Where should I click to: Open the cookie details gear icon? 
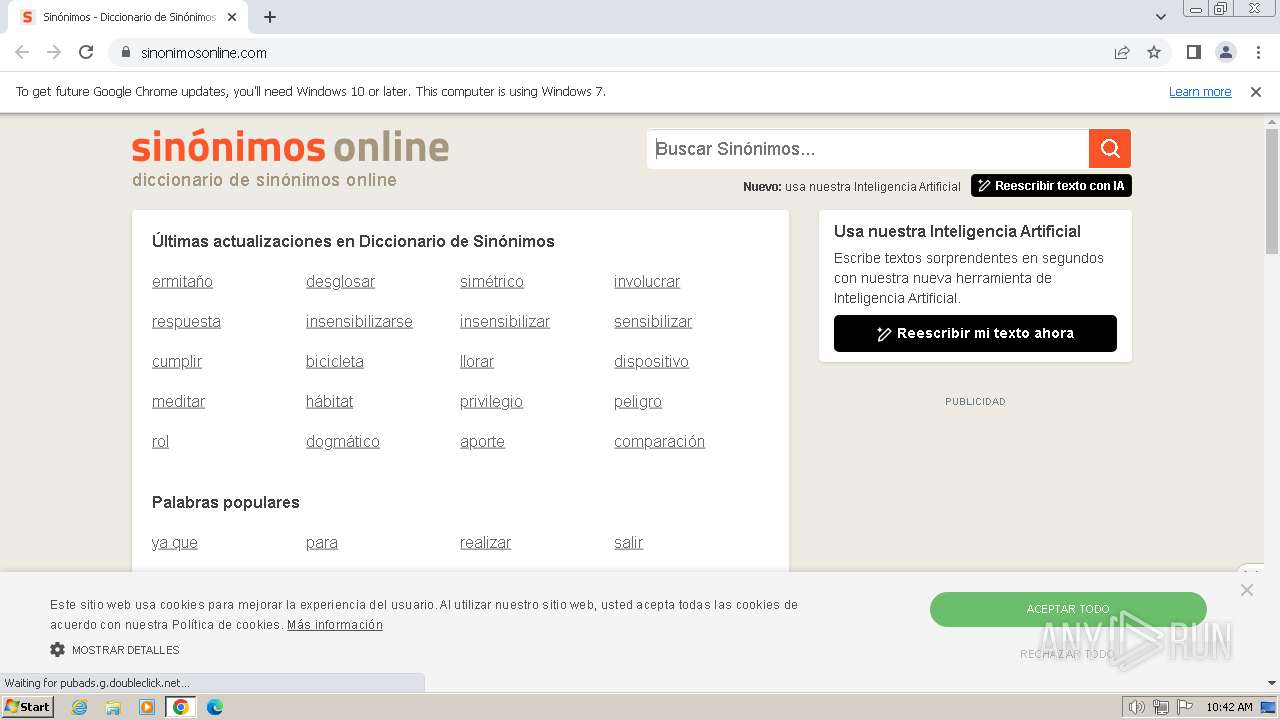pos(57,650)
